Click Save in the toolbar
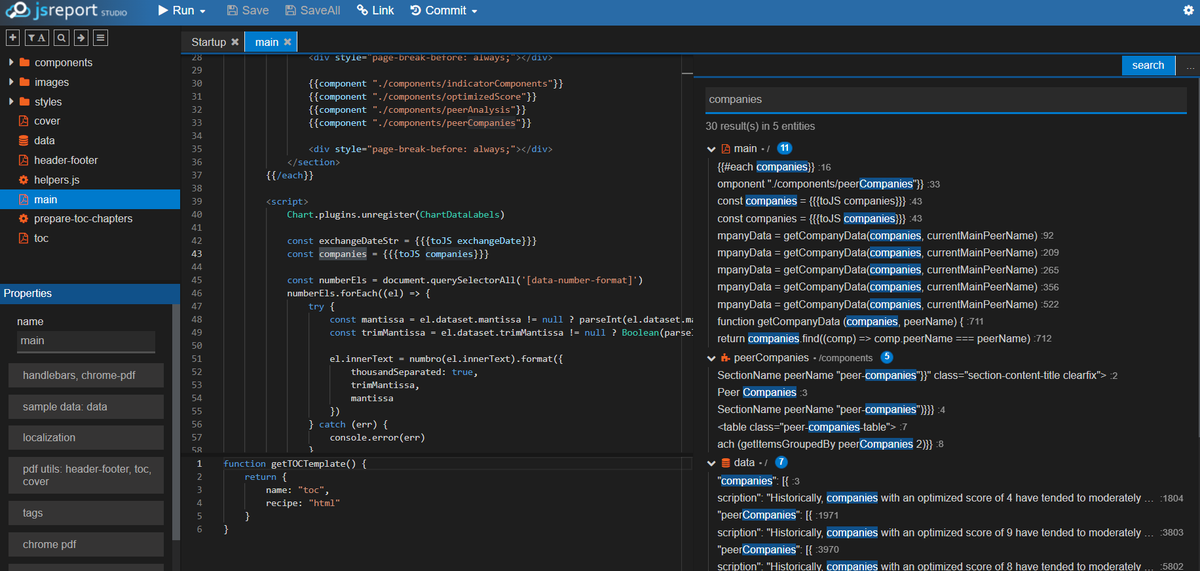This screenshot has height=571, width=1200. click(248, 11)
